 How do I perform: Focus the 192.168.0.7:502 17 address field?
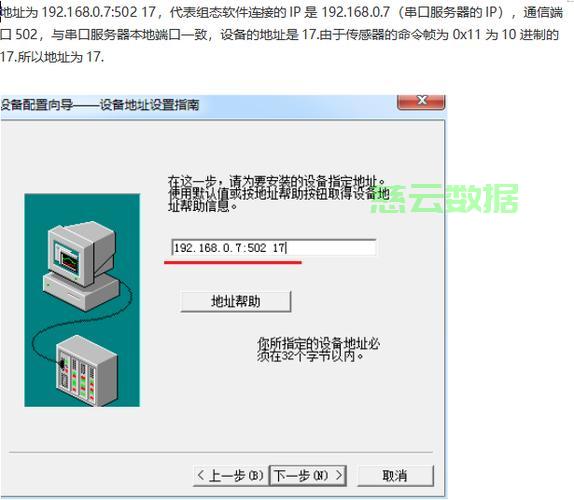pos(273,248)
